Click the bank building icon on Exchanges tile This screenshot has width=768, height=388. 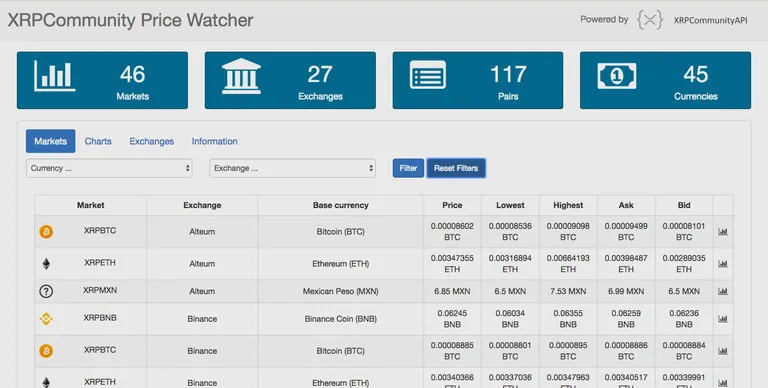(x=241, y=76)
